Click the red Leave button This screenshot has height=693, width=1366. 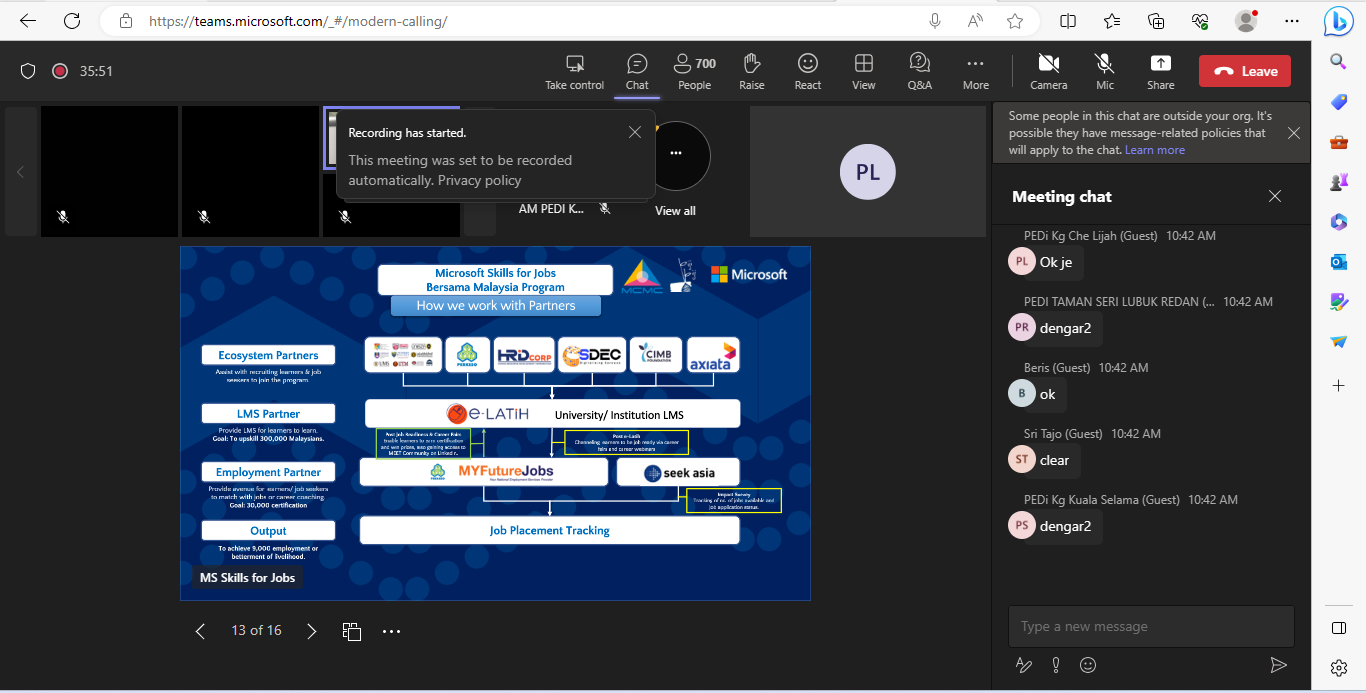click(x=1245, y=71)
